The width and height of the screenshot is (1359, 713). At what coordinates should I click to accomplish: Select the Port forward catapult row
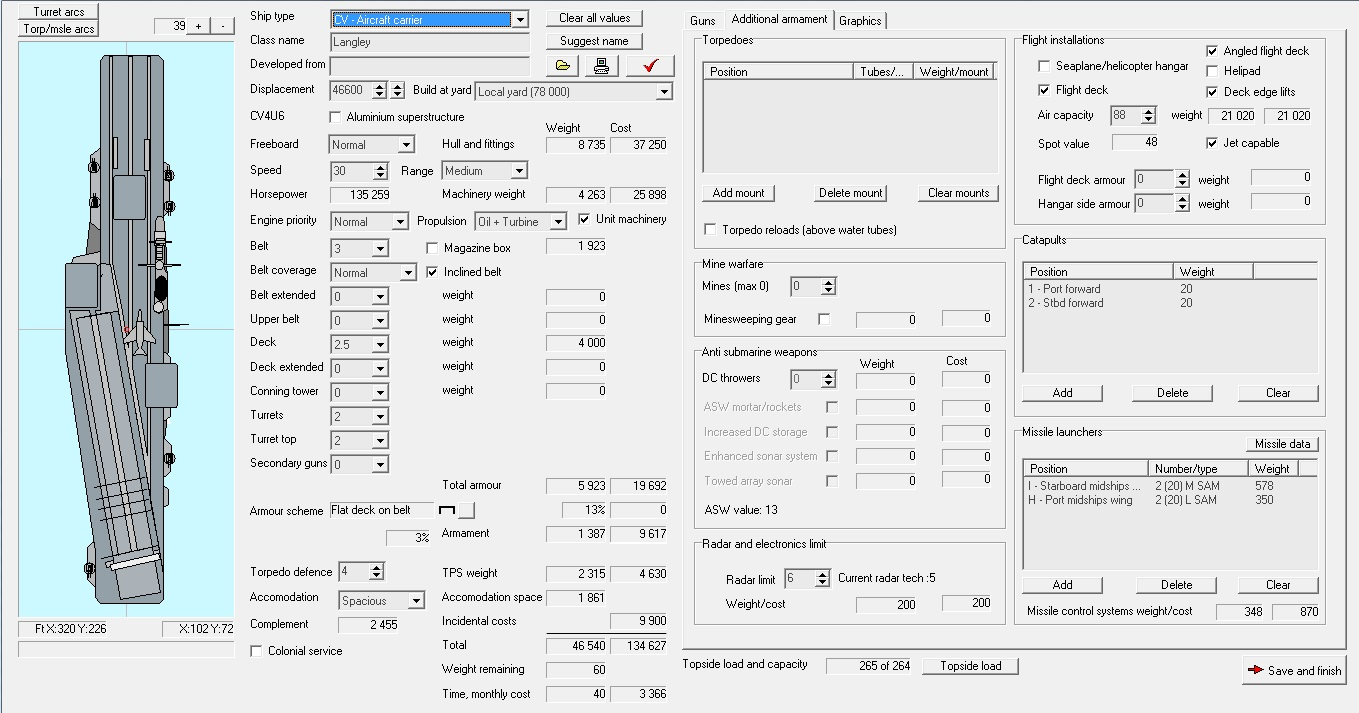tap(1066, 289)
